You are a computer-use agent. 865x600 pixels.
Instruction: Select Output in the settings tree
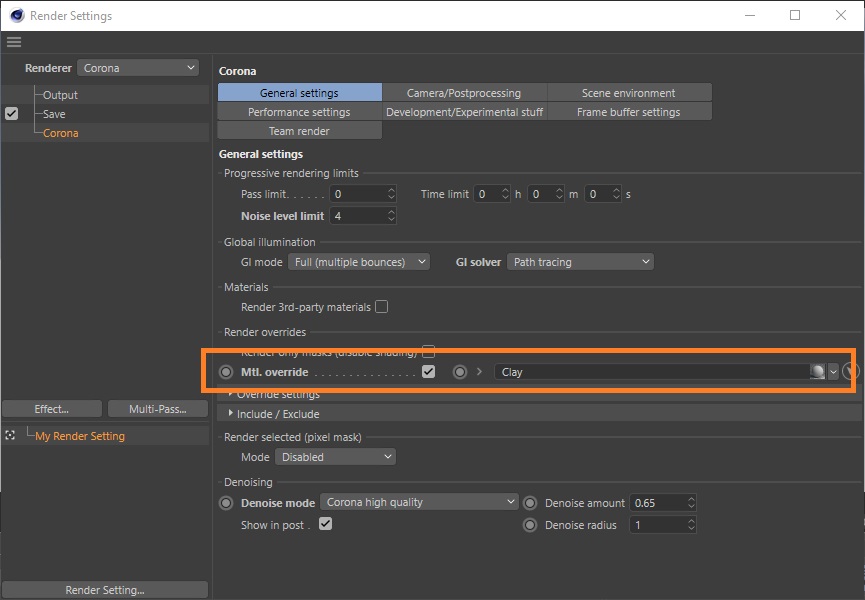click(60, 95)
